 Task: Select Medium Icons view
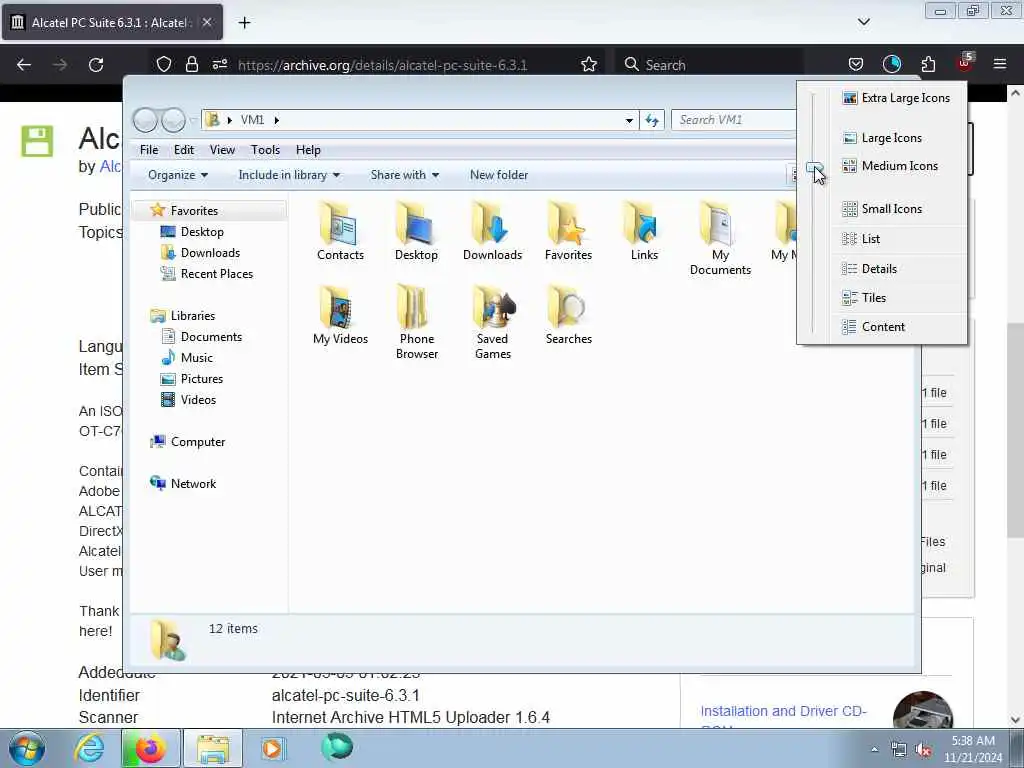897,166
